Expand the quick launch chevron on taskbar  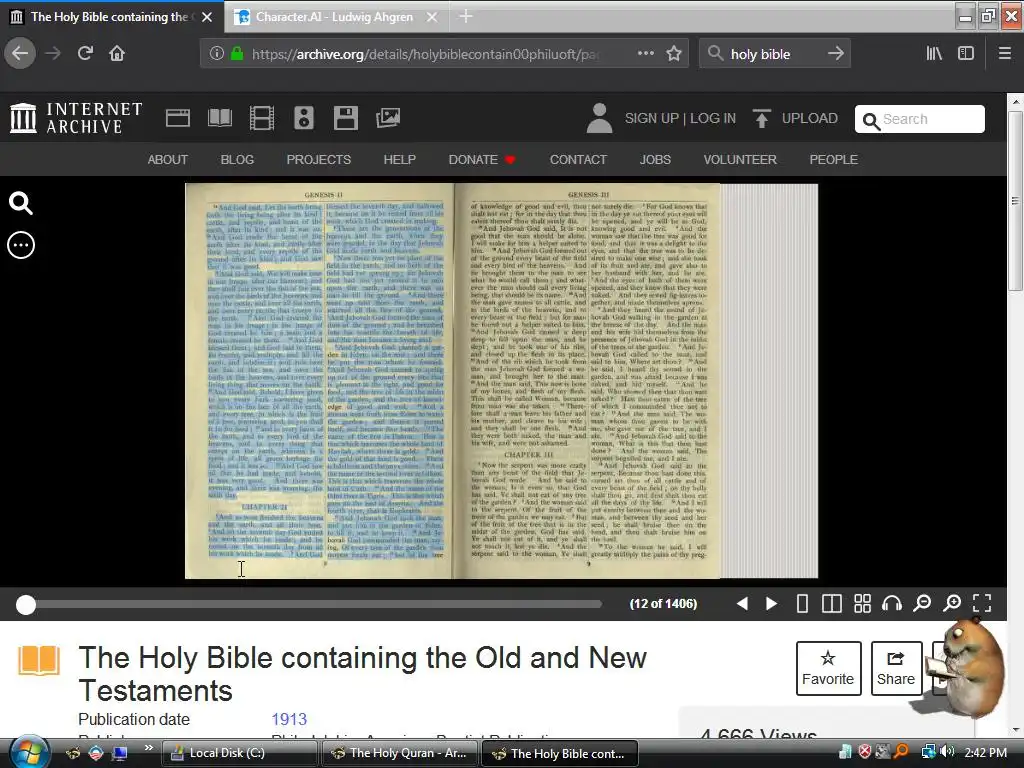tap(149, 748)
